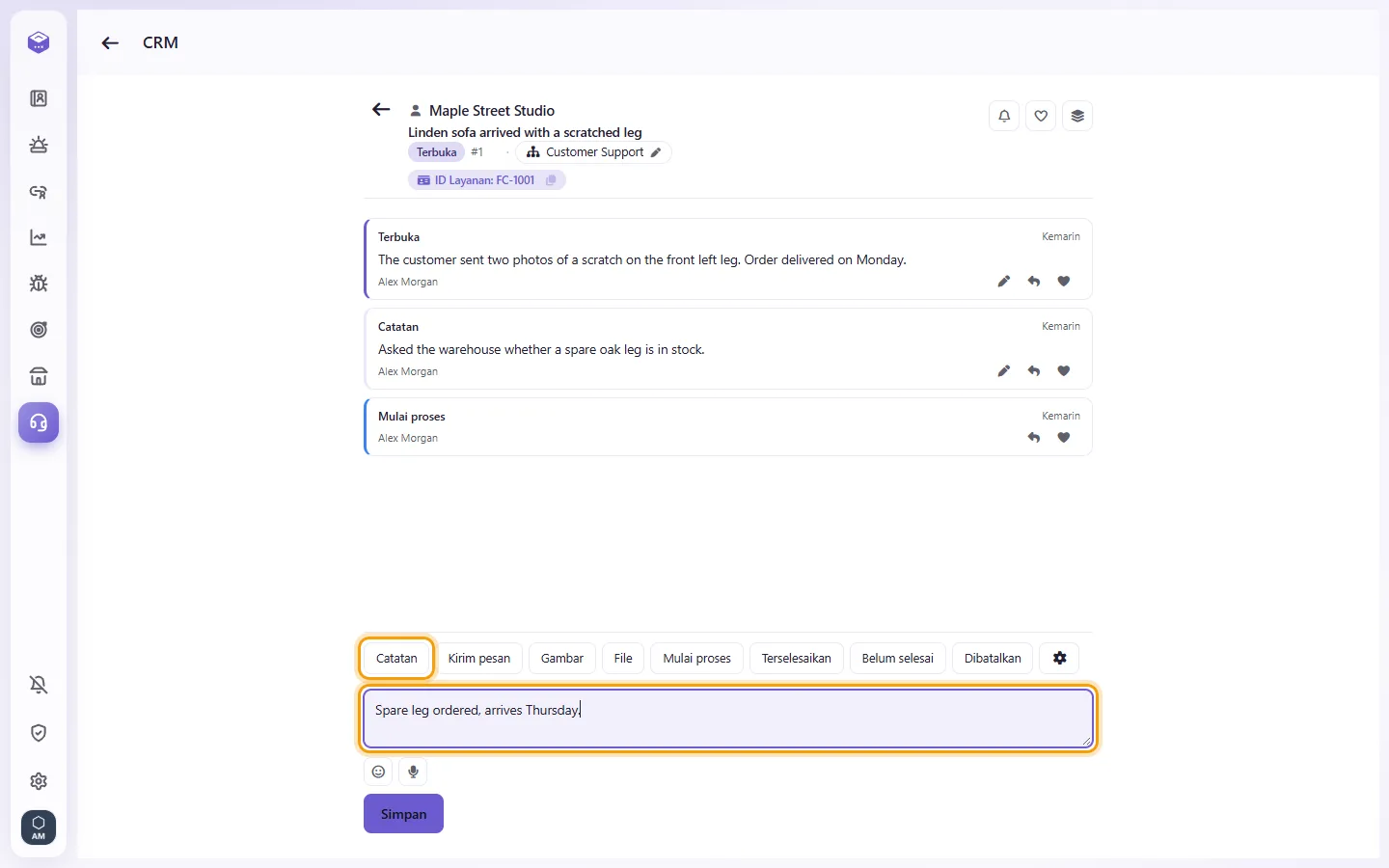Like the Terbuka entry
Screen dimensions: 1389x868
point(1064,282)
